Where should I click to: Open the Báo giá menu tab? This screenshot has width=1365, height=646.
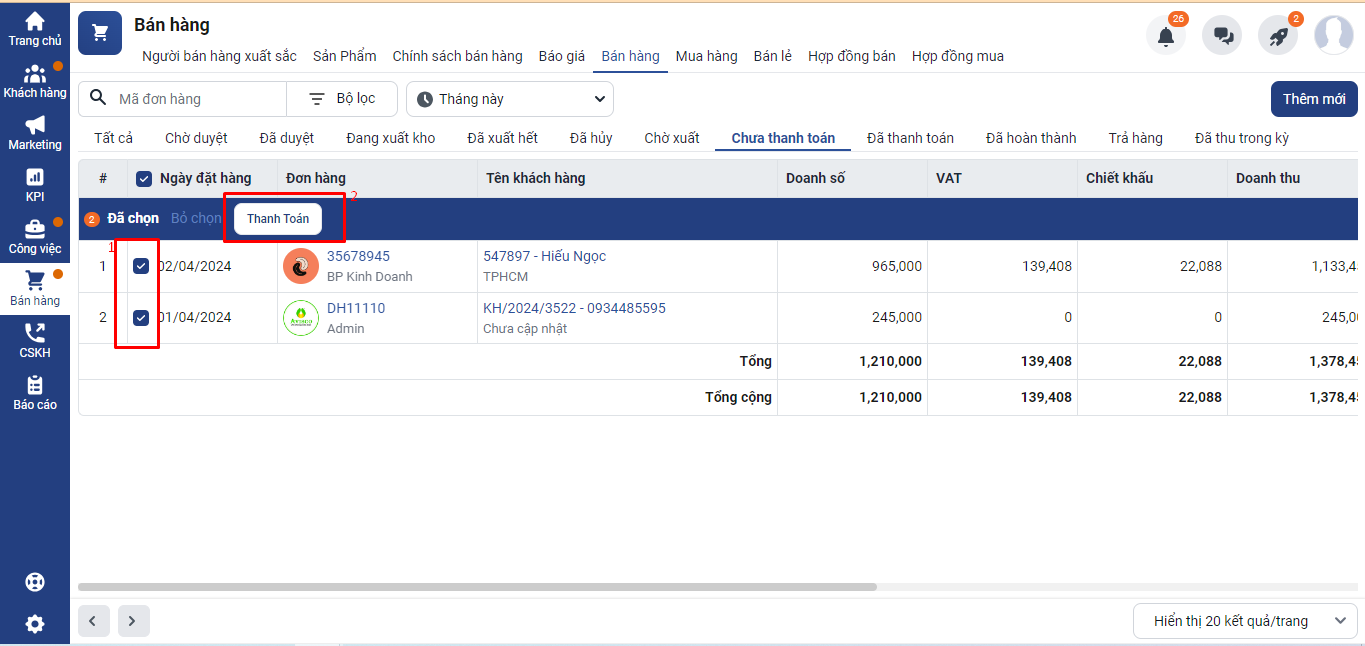(x=561, y=56)
